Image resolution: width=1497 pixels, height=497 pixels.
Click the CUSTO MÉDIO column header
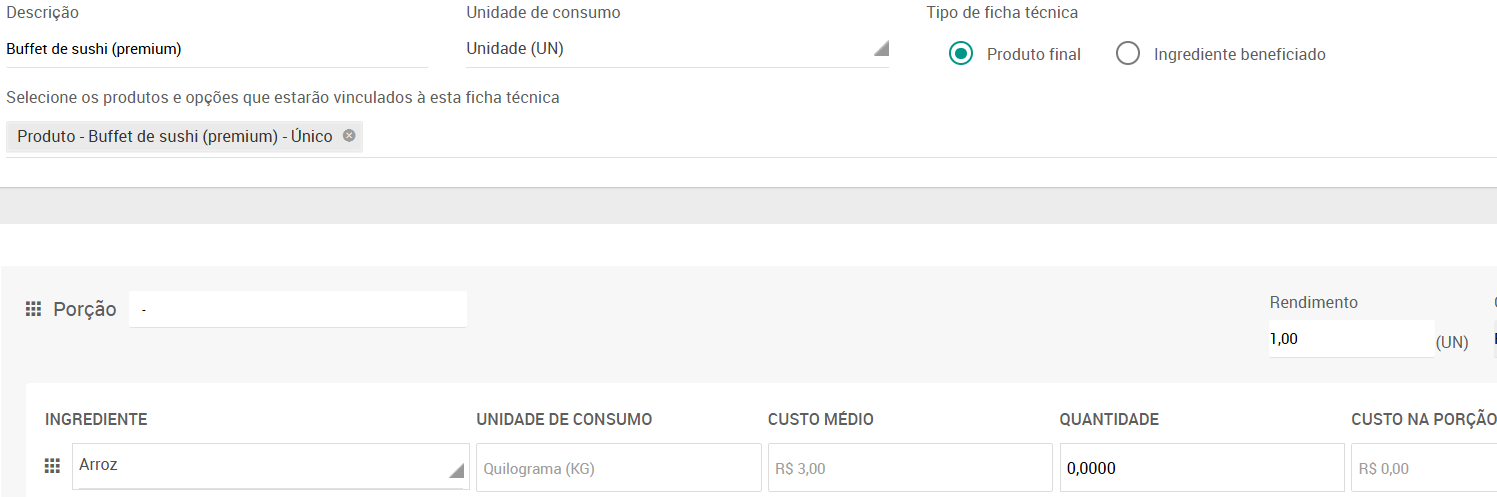[821, 420]
